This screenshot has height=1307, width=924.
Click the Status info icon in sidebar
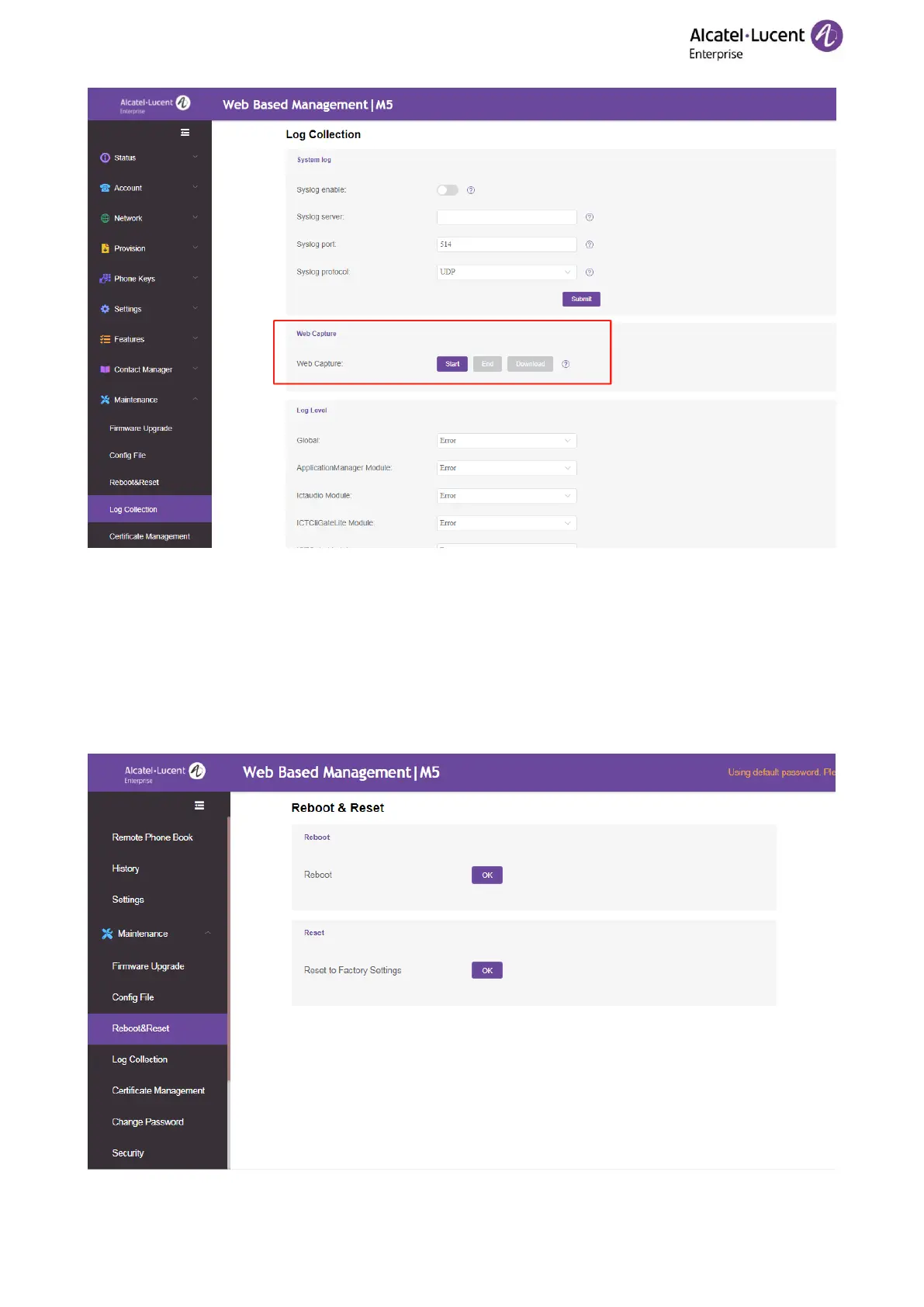(105, 158)
